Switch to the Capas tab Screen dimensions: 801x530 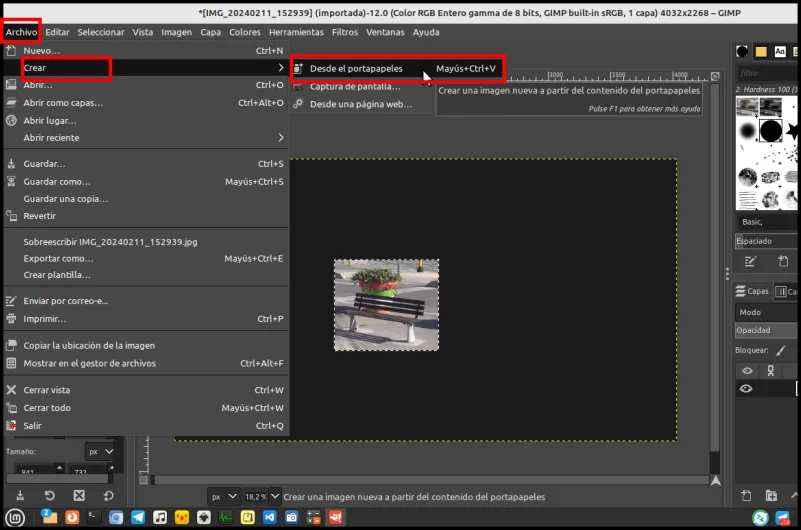coord(752,291)
